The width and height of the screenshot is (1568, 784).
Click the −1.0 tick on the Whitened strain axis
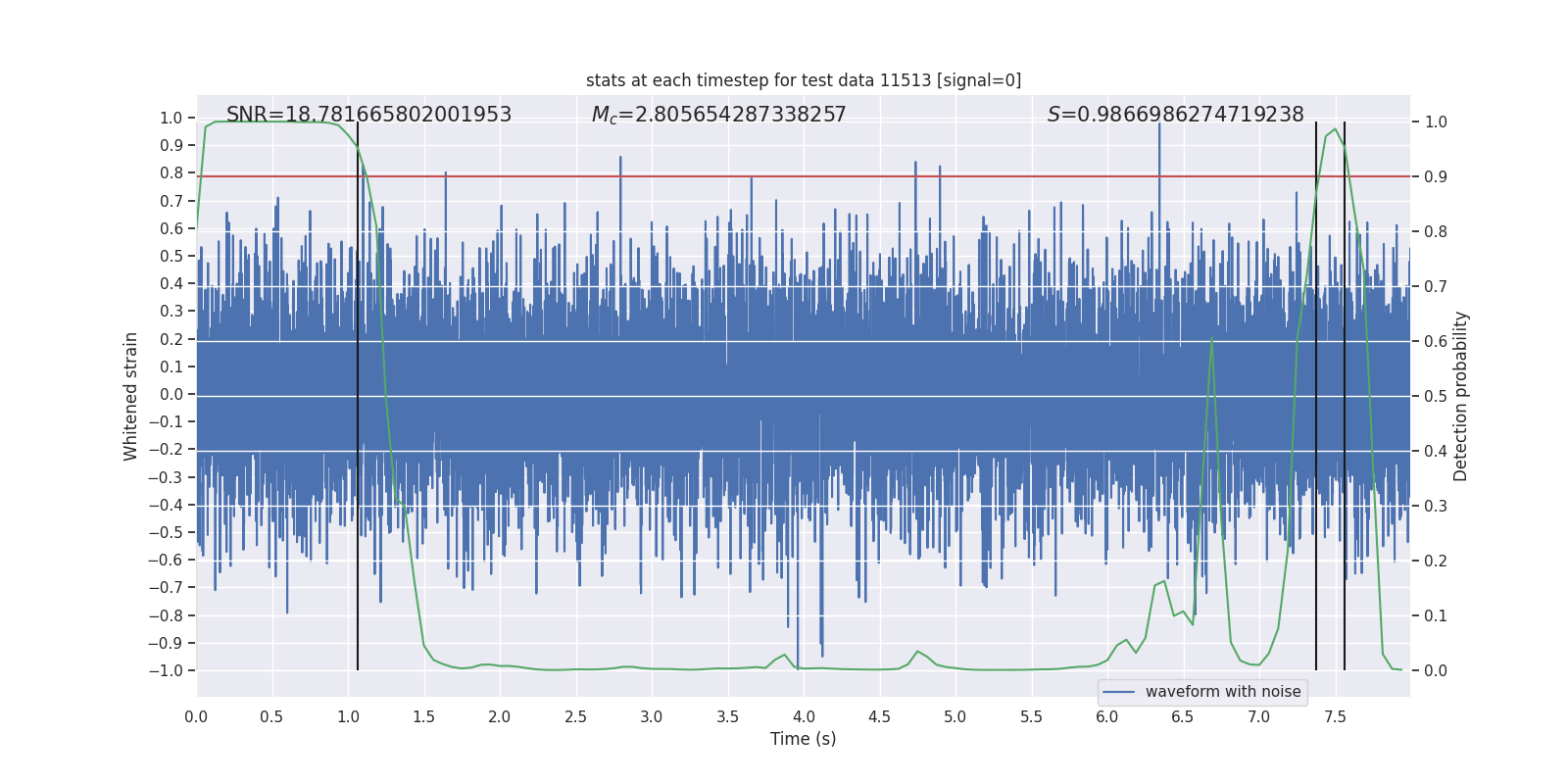point(166,670)
